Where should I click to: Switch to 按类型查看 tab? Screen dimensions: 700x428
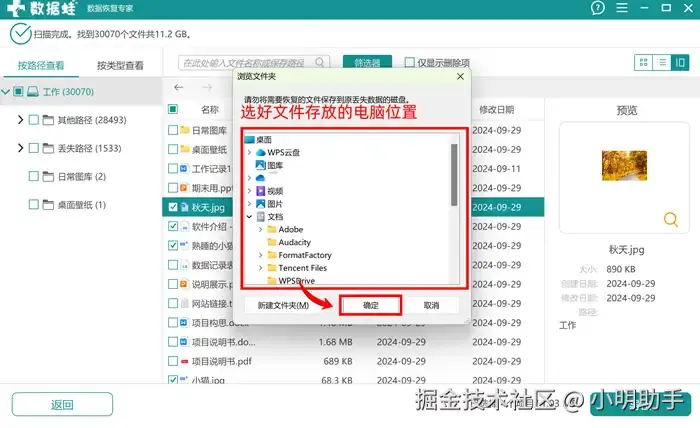121,66
